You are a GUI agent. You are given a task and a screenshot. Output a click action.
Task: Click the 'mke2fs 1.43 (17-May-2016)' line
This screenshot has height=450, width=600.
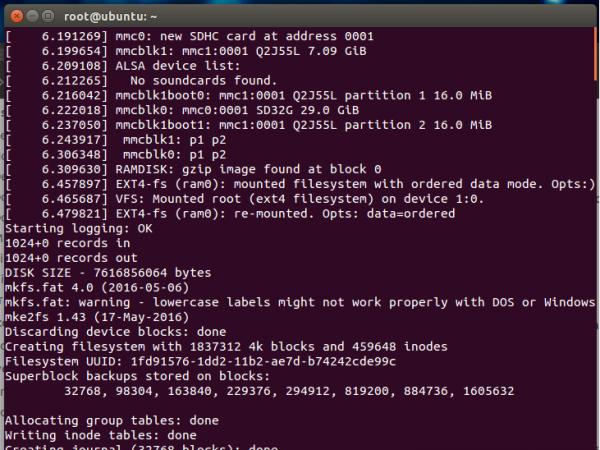pyautogui.click(x=100, y=317)
